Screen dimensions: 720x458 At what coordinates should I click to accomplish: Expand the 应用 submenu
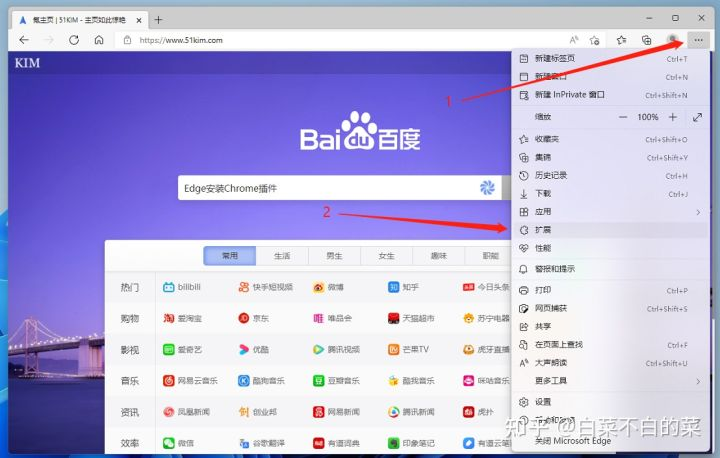pos(610,212)
